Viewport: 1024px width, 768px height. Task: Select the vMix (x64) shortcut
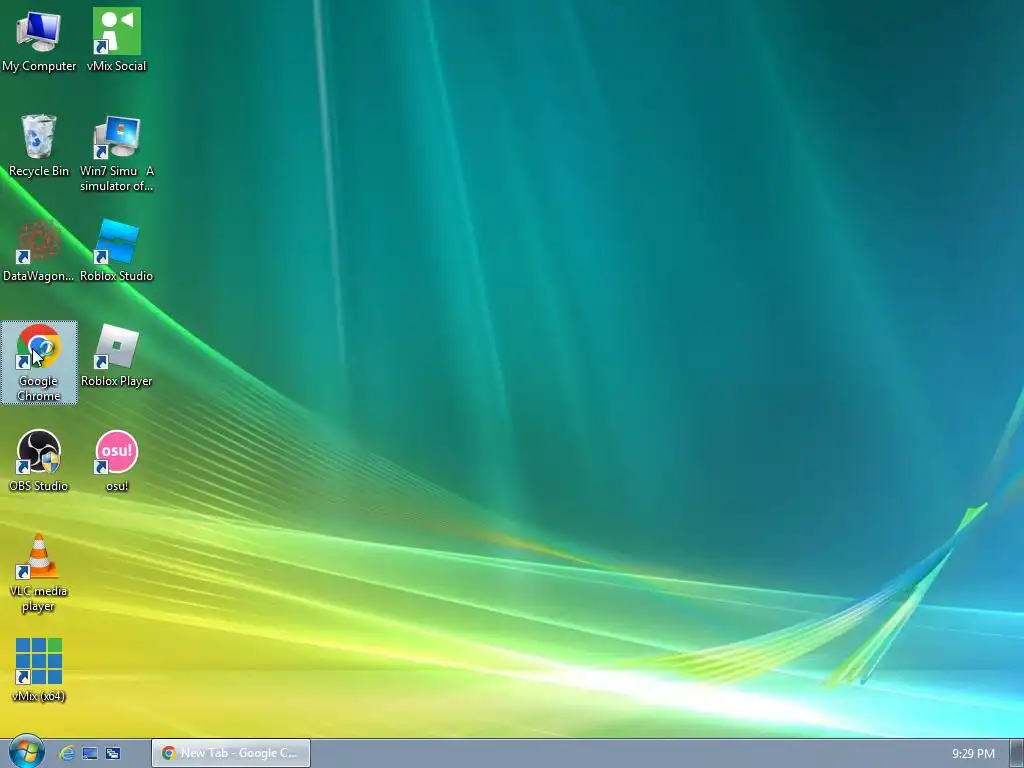click(x=39, y=671)
